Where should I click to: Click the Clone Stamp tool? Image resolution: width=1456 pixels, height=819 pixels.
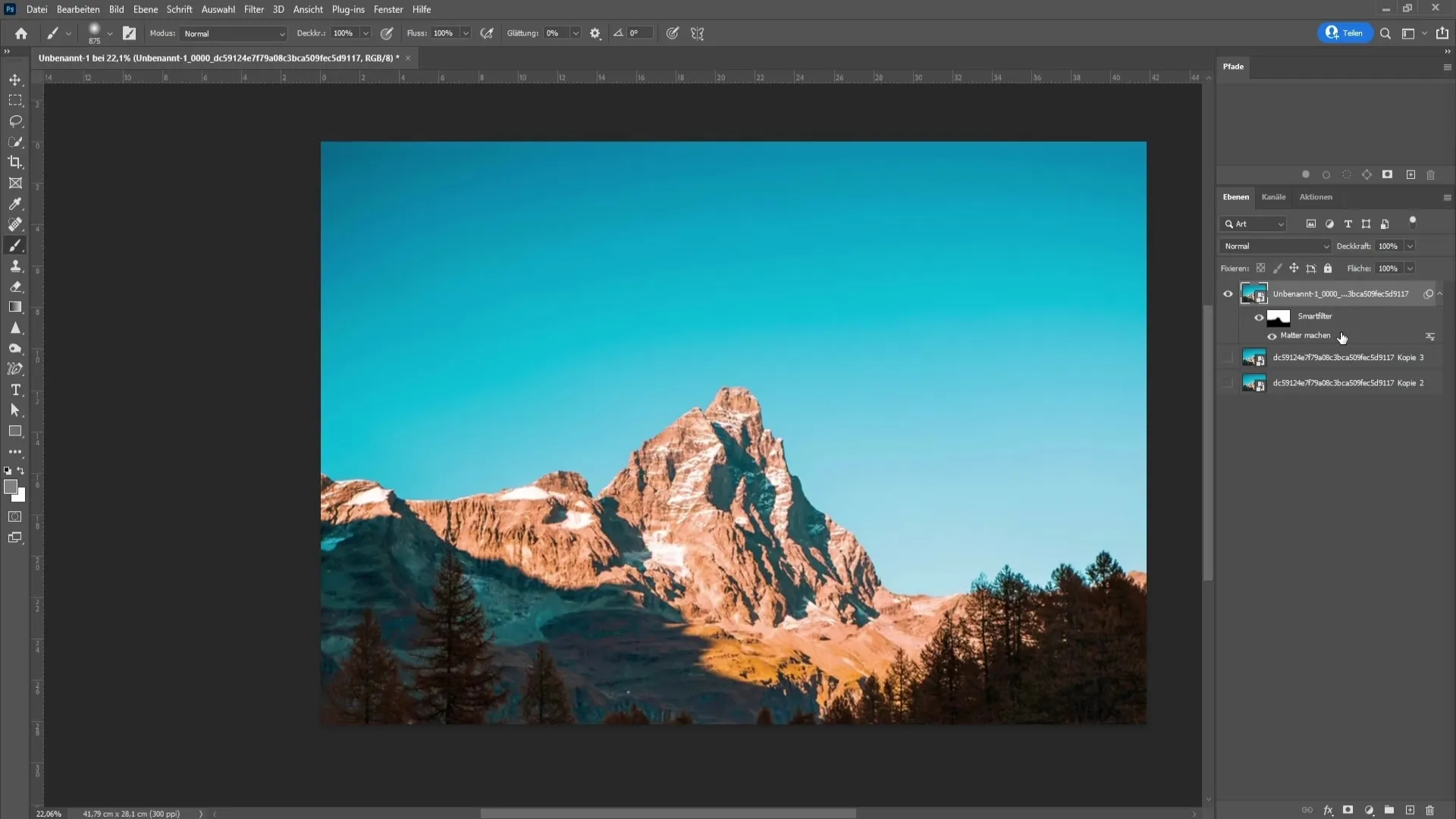click(15, 265)
